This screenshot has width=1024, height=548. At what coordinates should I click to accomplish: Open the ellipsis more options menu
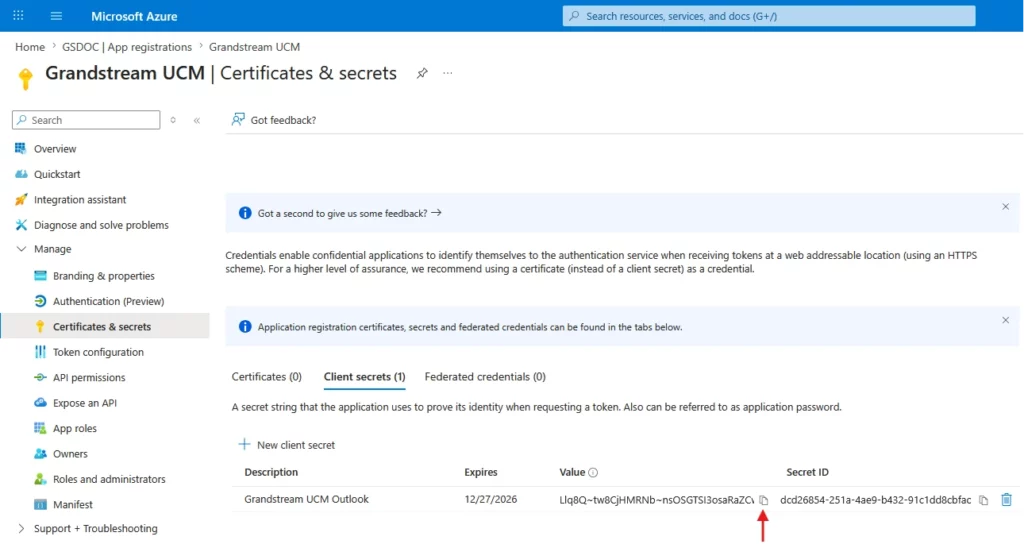[x=447, y=73]
